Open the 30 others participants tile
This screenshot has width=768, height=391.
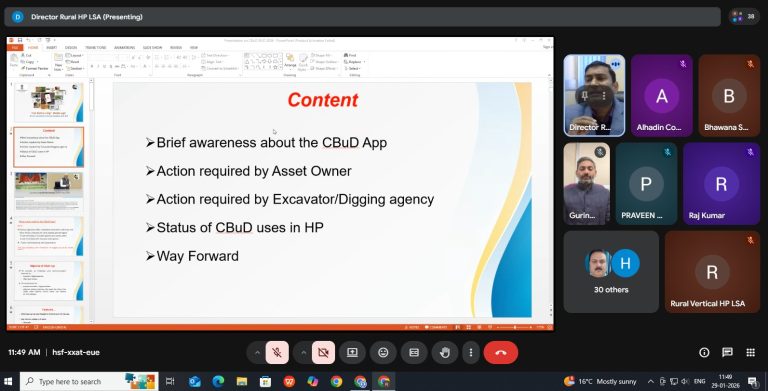pyautogui.click(x=611, y=272)
